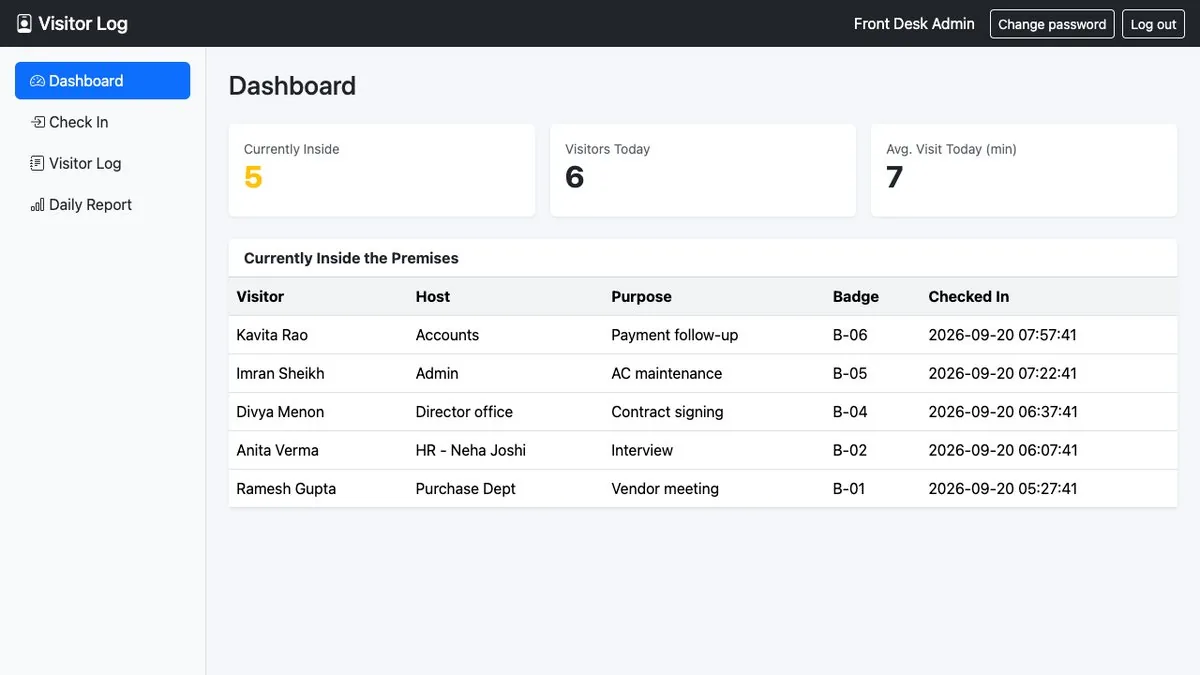Click the Dashboard page heading

(x=292, y=86)
